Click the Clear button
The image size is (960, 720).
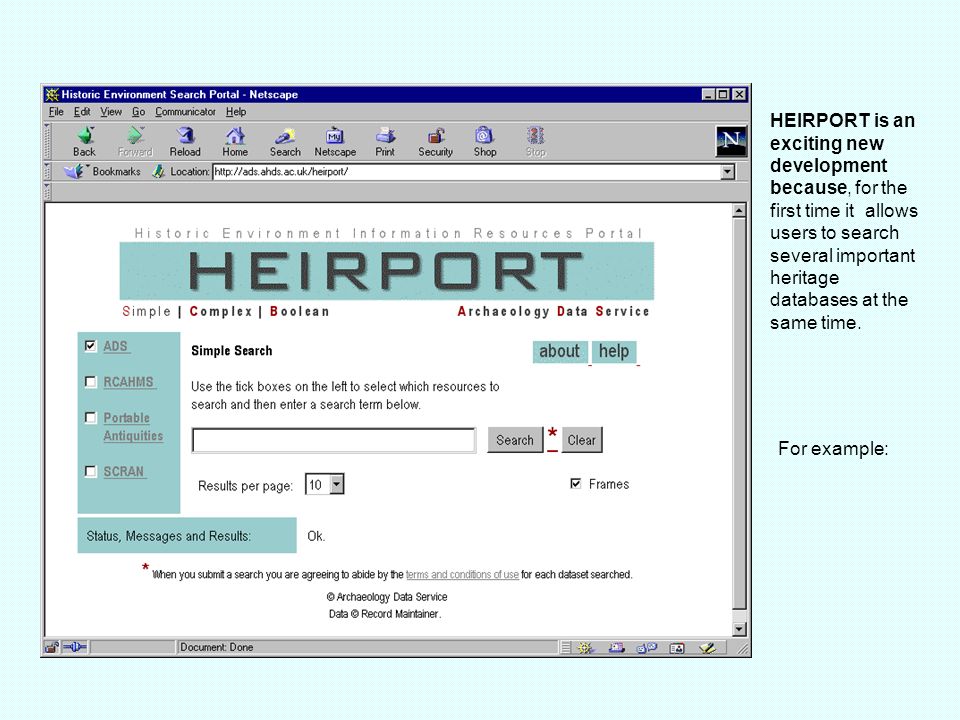click(582, 440)
